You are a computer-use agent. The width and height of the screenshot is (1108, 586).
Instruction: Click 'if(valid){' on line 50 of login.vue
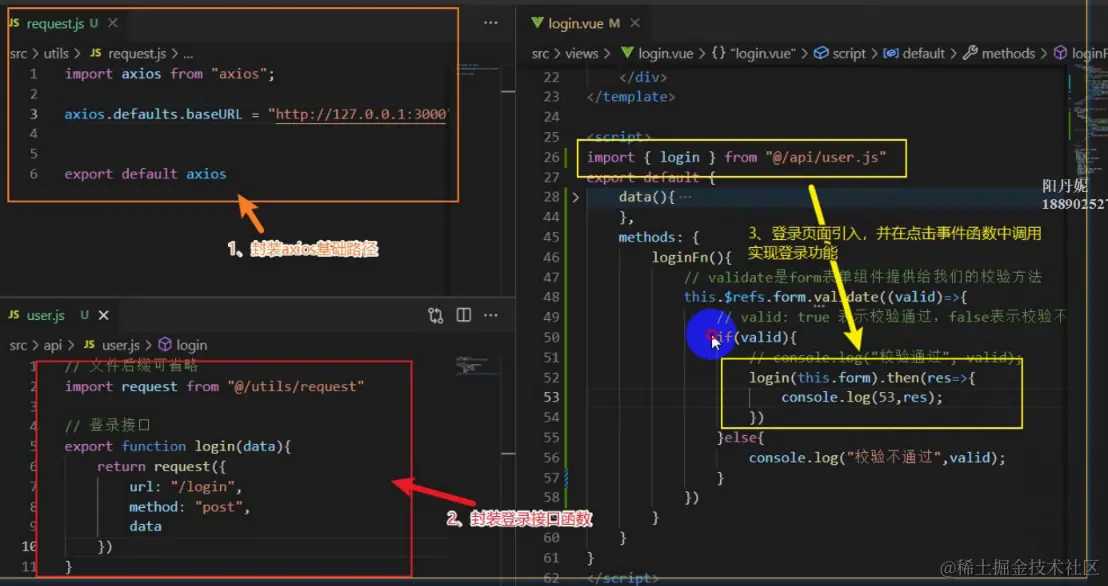757,337
